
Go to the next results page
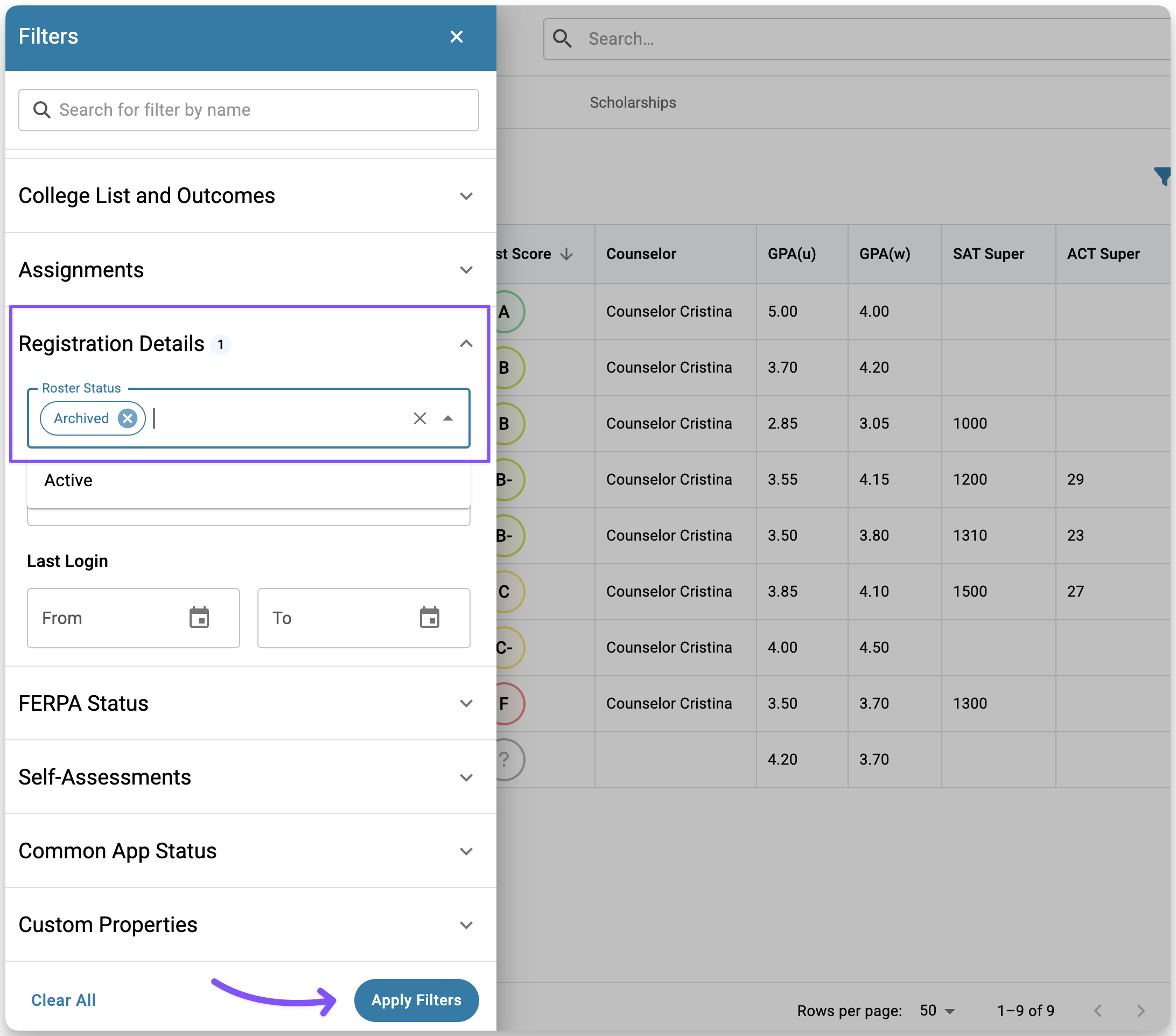1140,1011
